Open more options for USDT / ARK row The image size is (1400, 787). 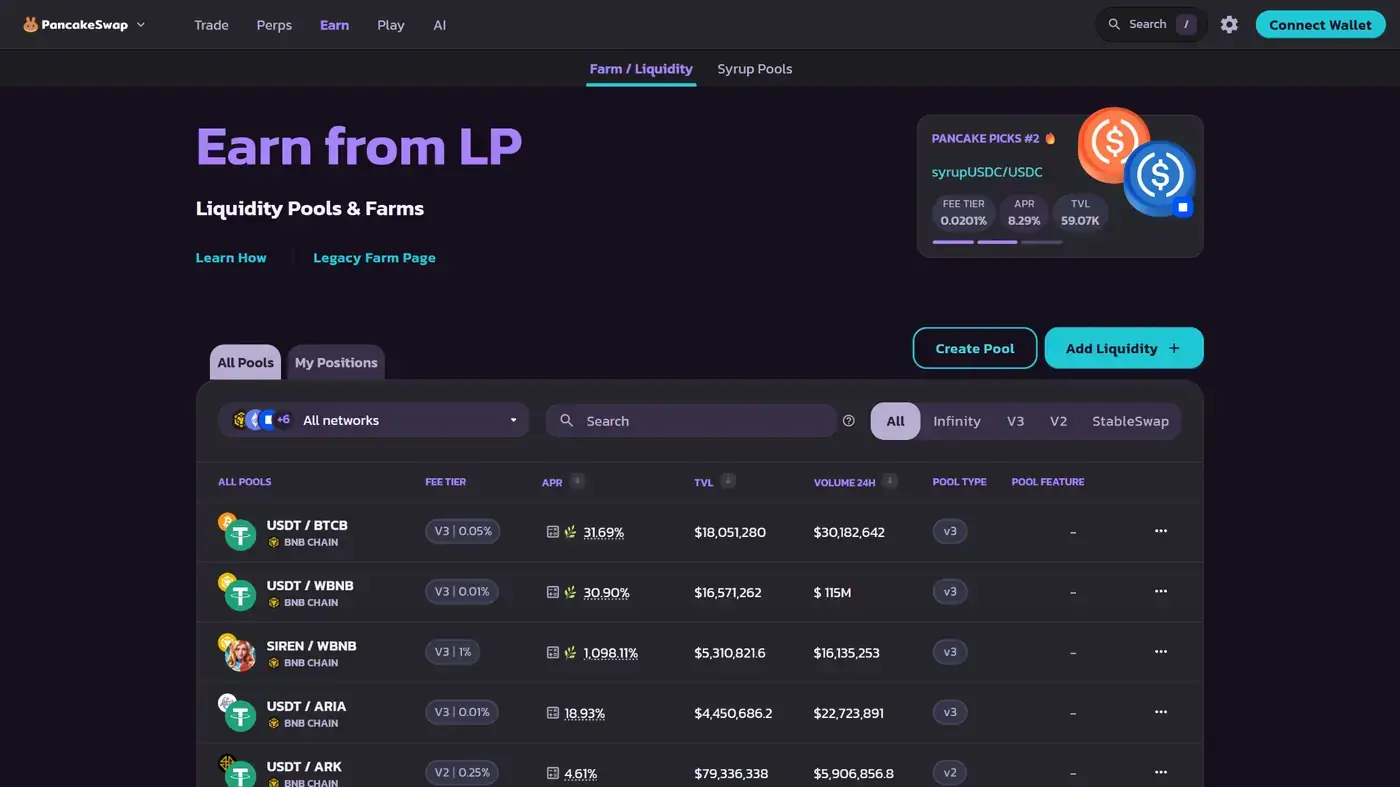click(x=1160, y=772)
